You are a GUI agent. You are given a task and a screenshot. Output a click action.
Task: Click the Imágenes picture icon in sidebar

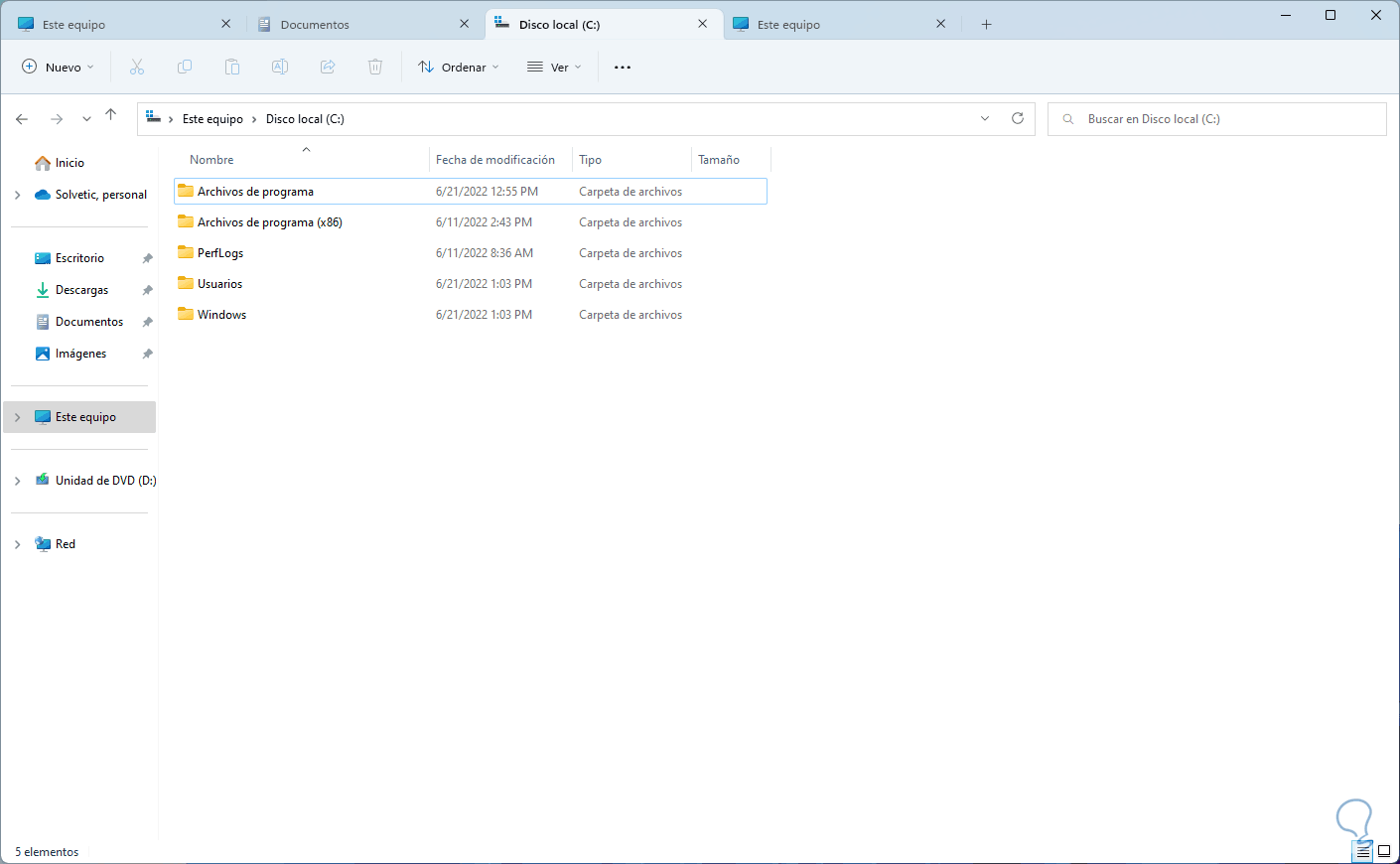pos(43,354)
